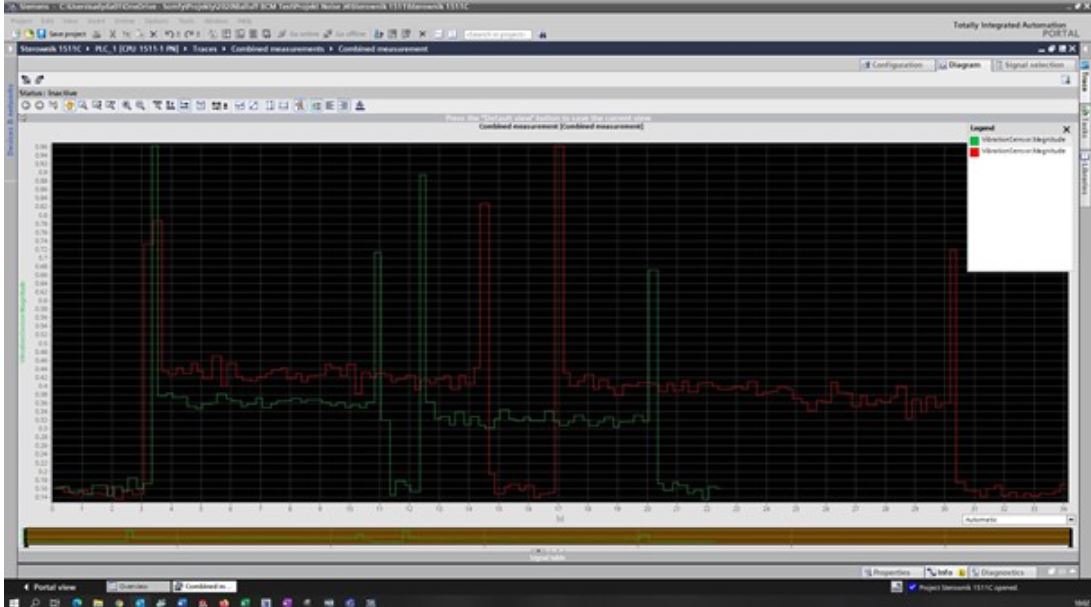This screenshot has width=1091, height=607.
Task: Select the hand pan tool in the diagram toolbar
Action: (71, 104)
